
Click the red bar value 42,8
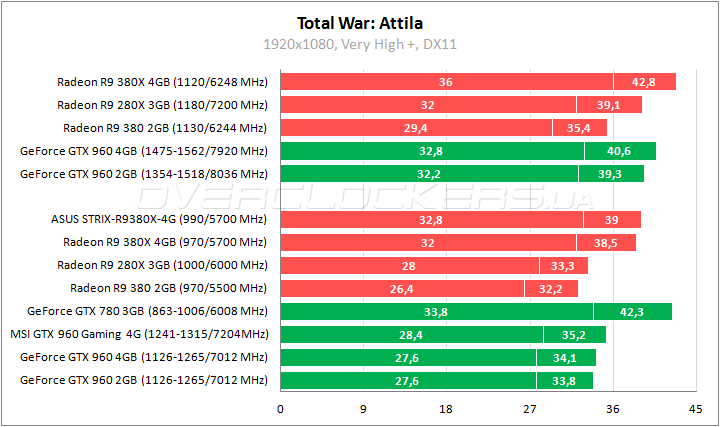(643, 82)
